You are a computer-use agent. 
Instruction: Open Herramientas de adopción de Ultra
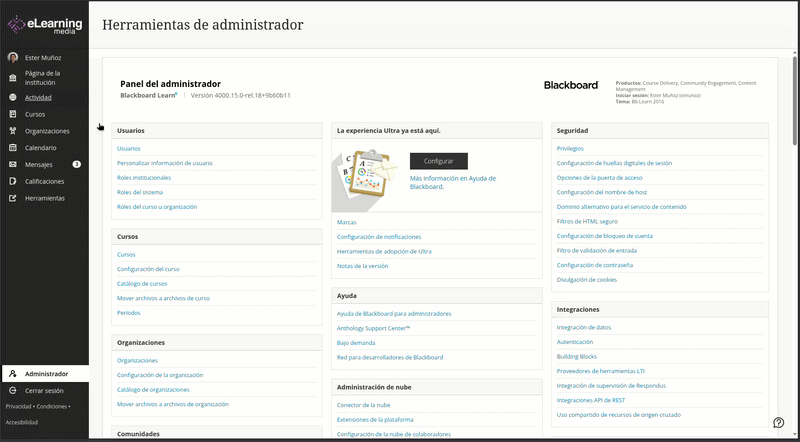coord(384,252)
